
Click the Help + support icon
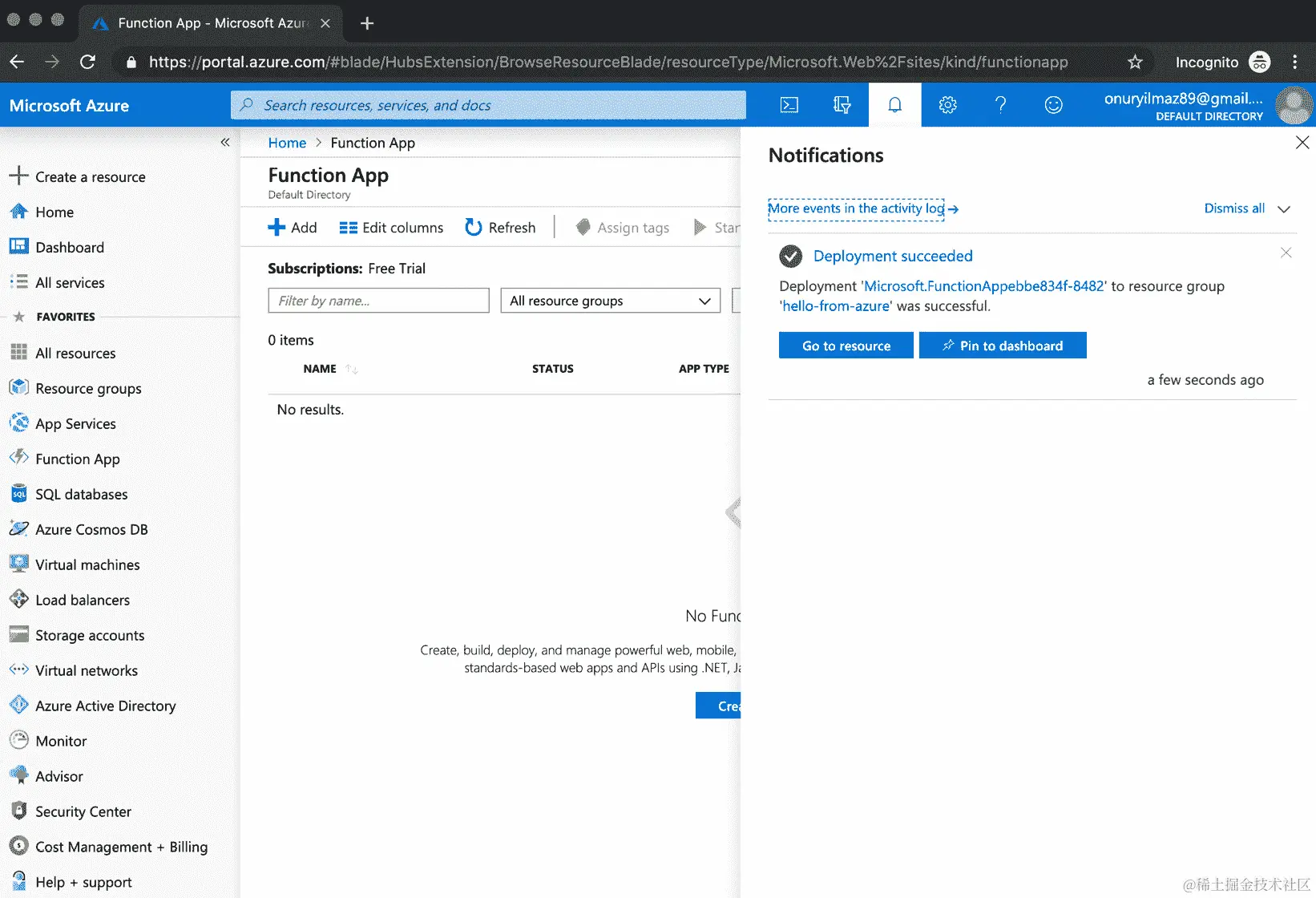click(18, 881)
